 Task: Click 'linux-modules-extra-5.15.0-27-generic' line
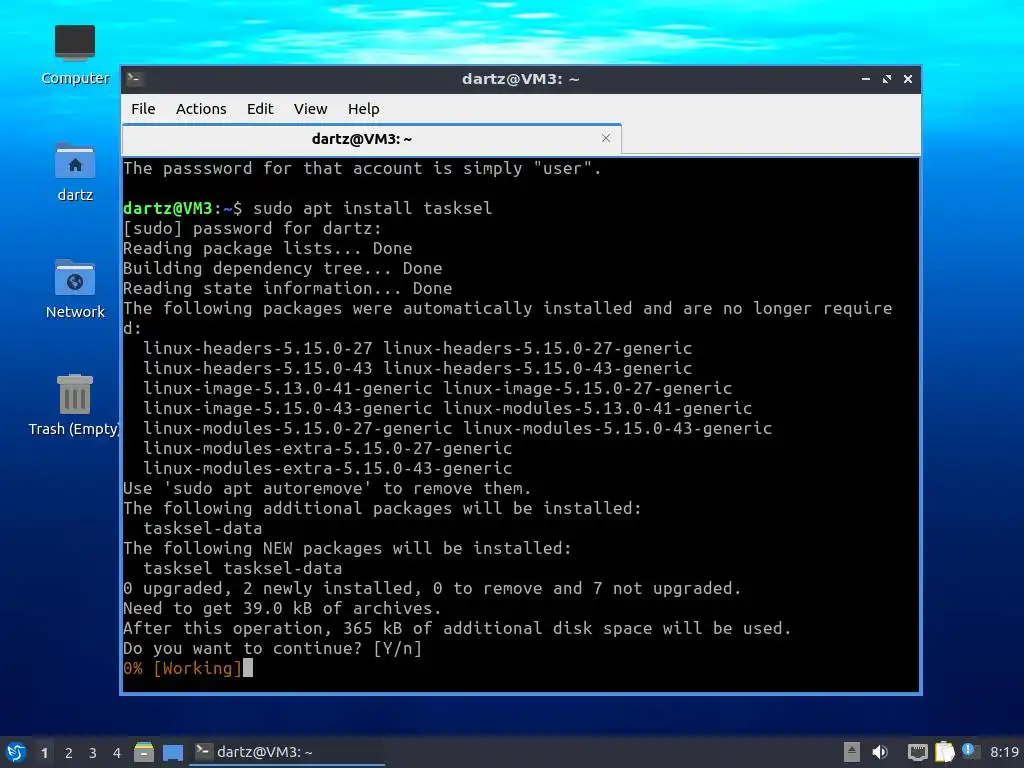328,449
